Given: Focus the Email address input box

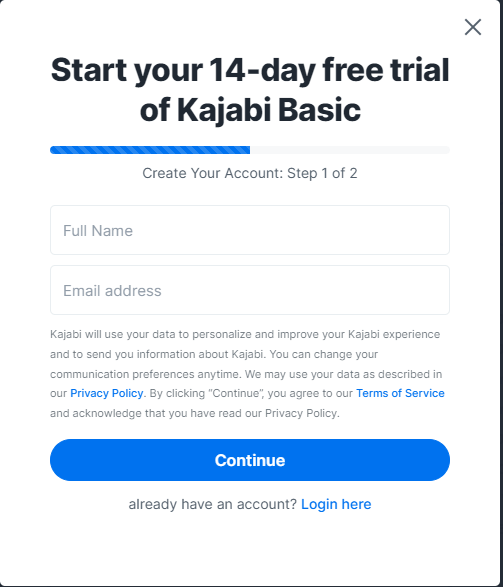Looking at the screenshot, I should coord(250,290).
